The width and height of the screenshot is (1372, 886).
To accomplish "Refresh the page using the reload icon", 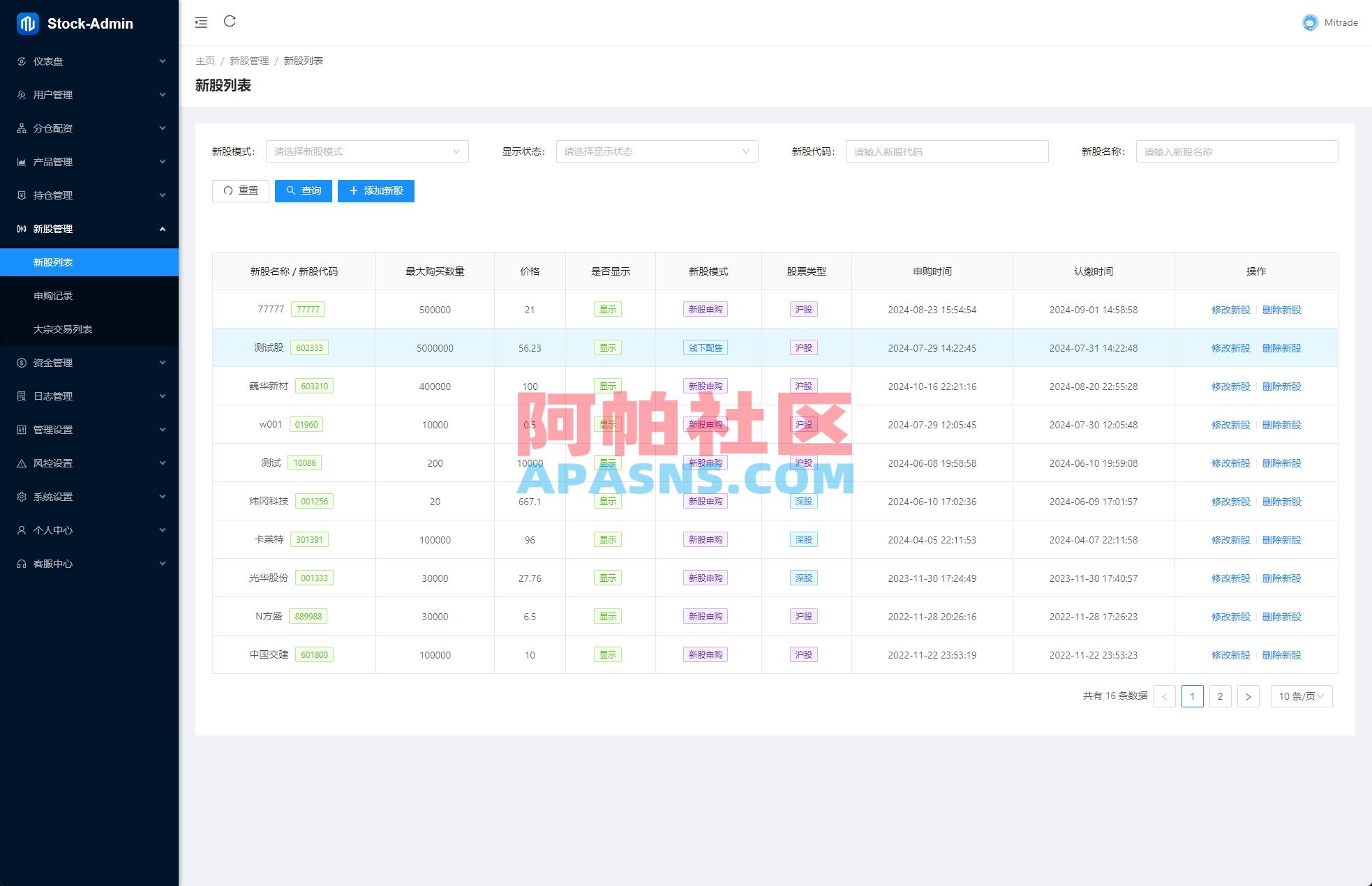I will click(230, 22).
